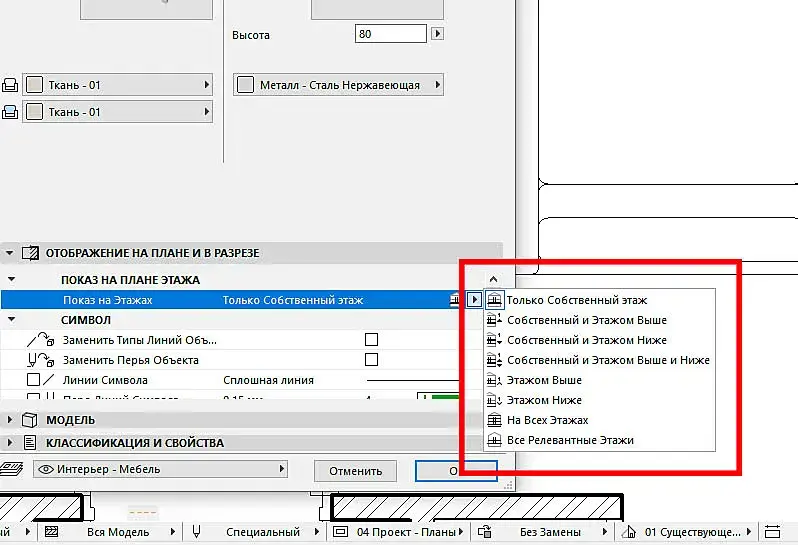Click the 'Отменить' button

pyautogui.click(x=355, y=471)
